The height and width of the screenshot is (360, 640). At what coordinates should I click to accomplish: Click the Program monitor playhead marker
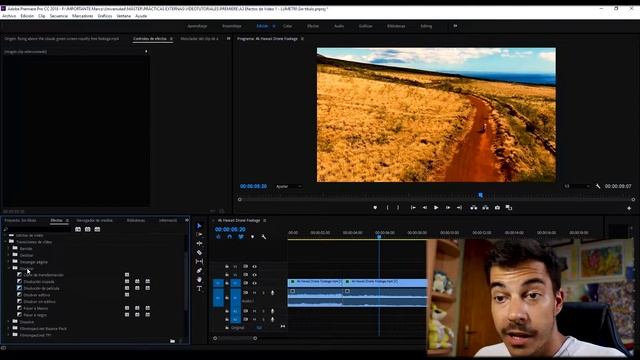pyautogui.click(x=480, y=195)
